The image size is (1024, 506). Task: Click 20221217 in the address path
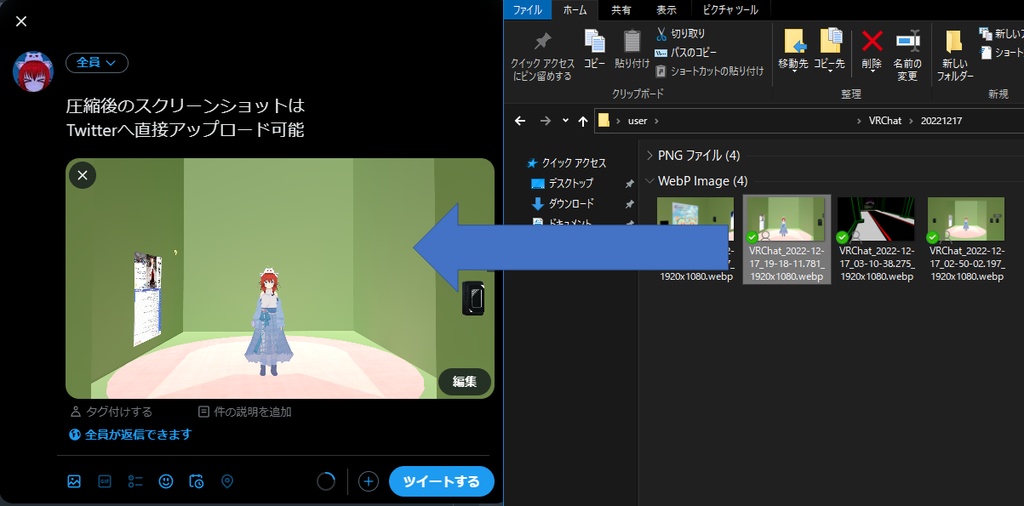click(941, 121)
